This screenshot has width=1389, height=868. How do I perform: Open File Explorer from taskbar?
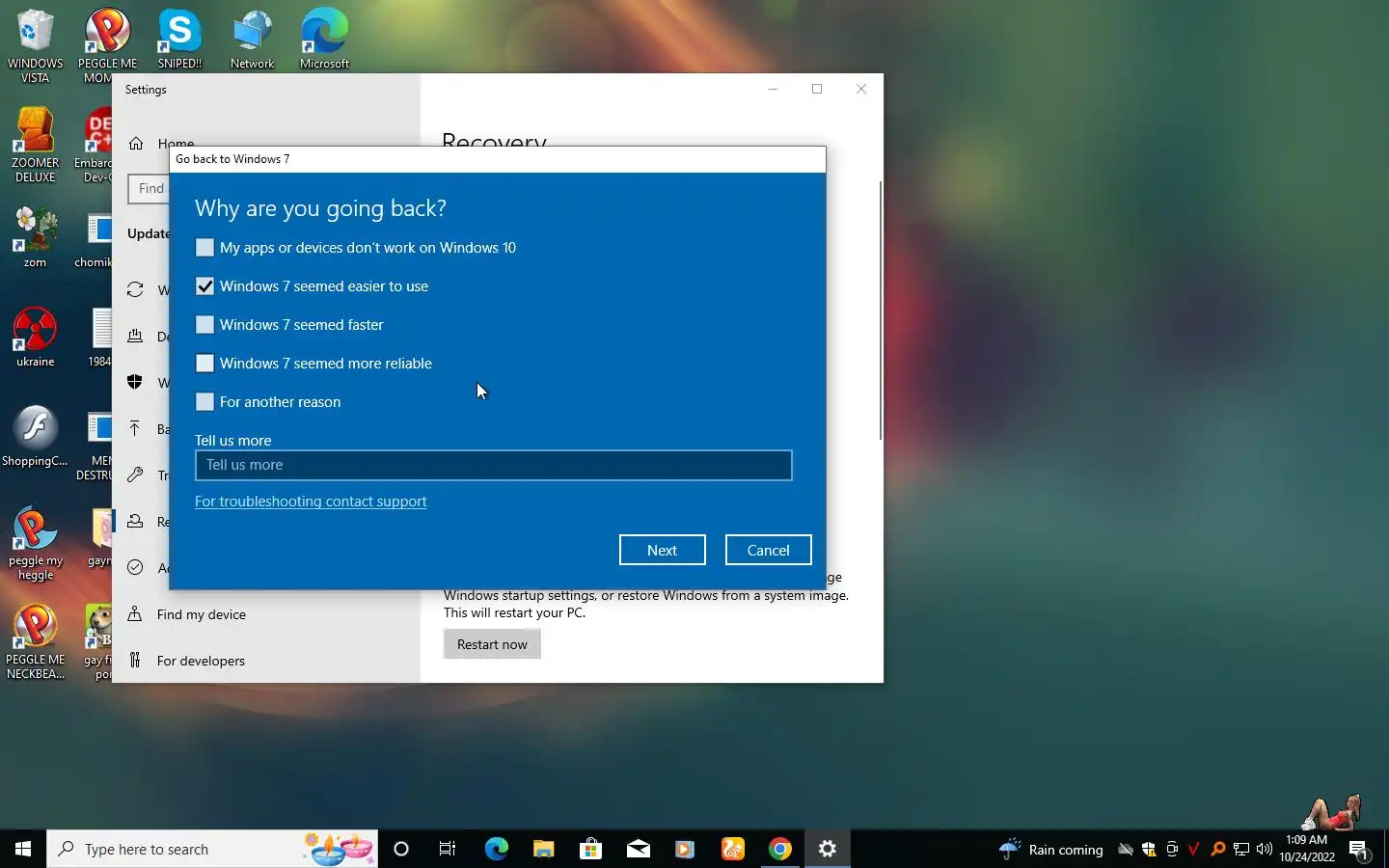(x=543, y=849)
